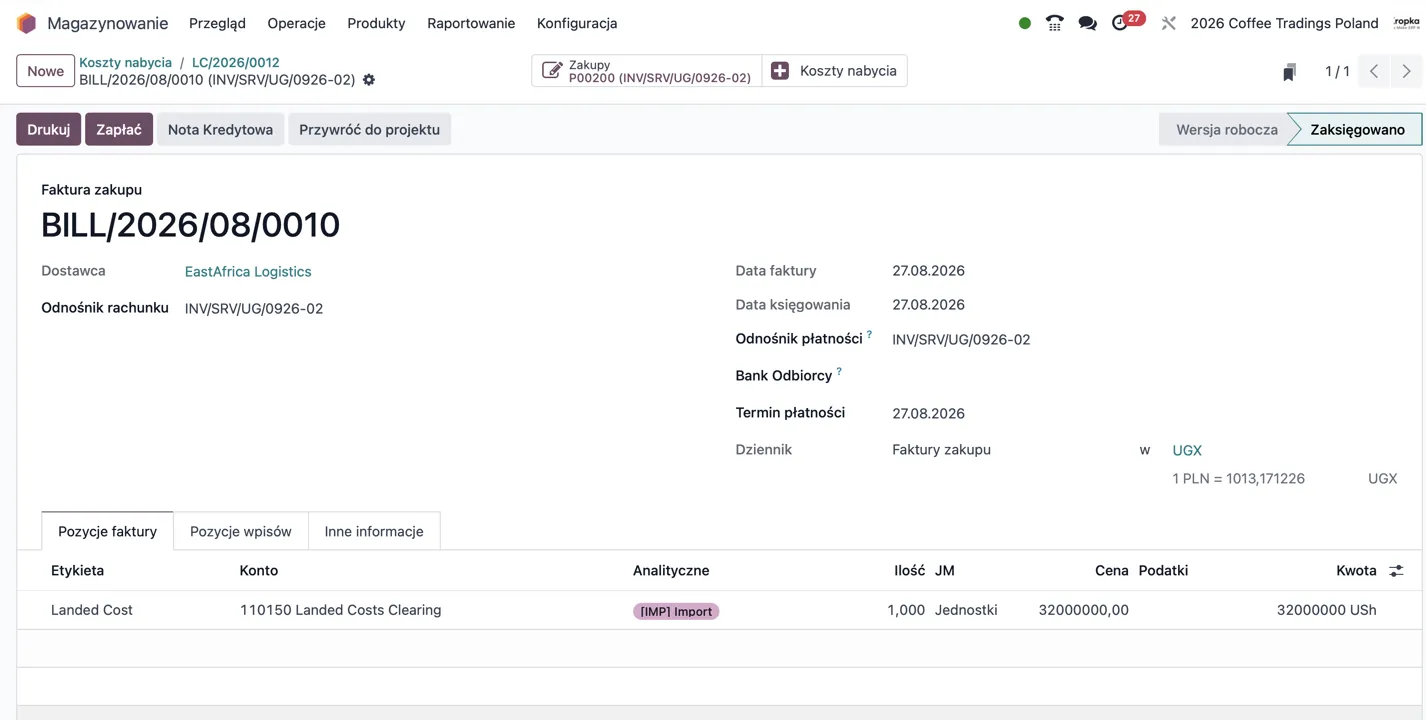Open the VoIP phone icon

coord(1054,23)
